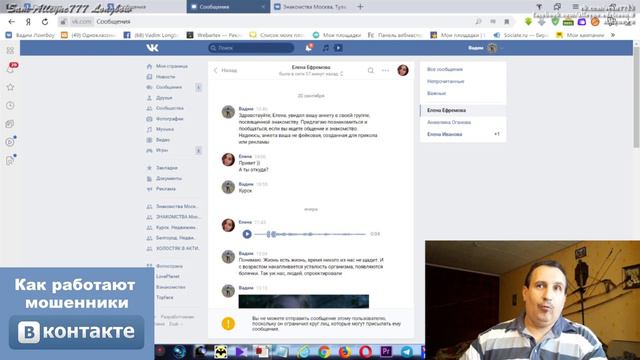Select the Елена Иванова conversation tab
This screenshot has height=360, width=640.
463,134
